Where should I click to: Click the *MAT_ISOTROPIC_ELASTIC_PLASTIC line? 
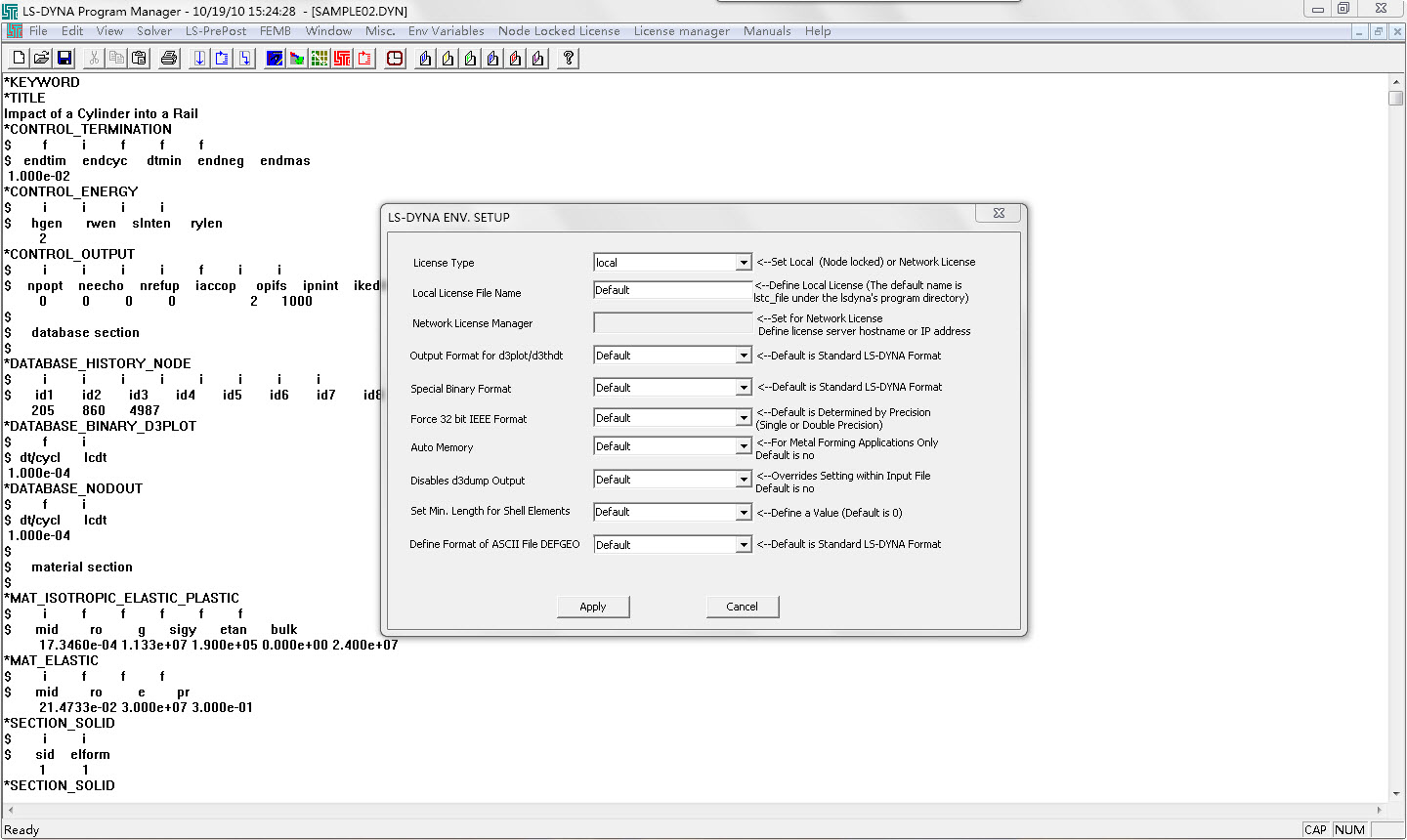pos(121,598)
